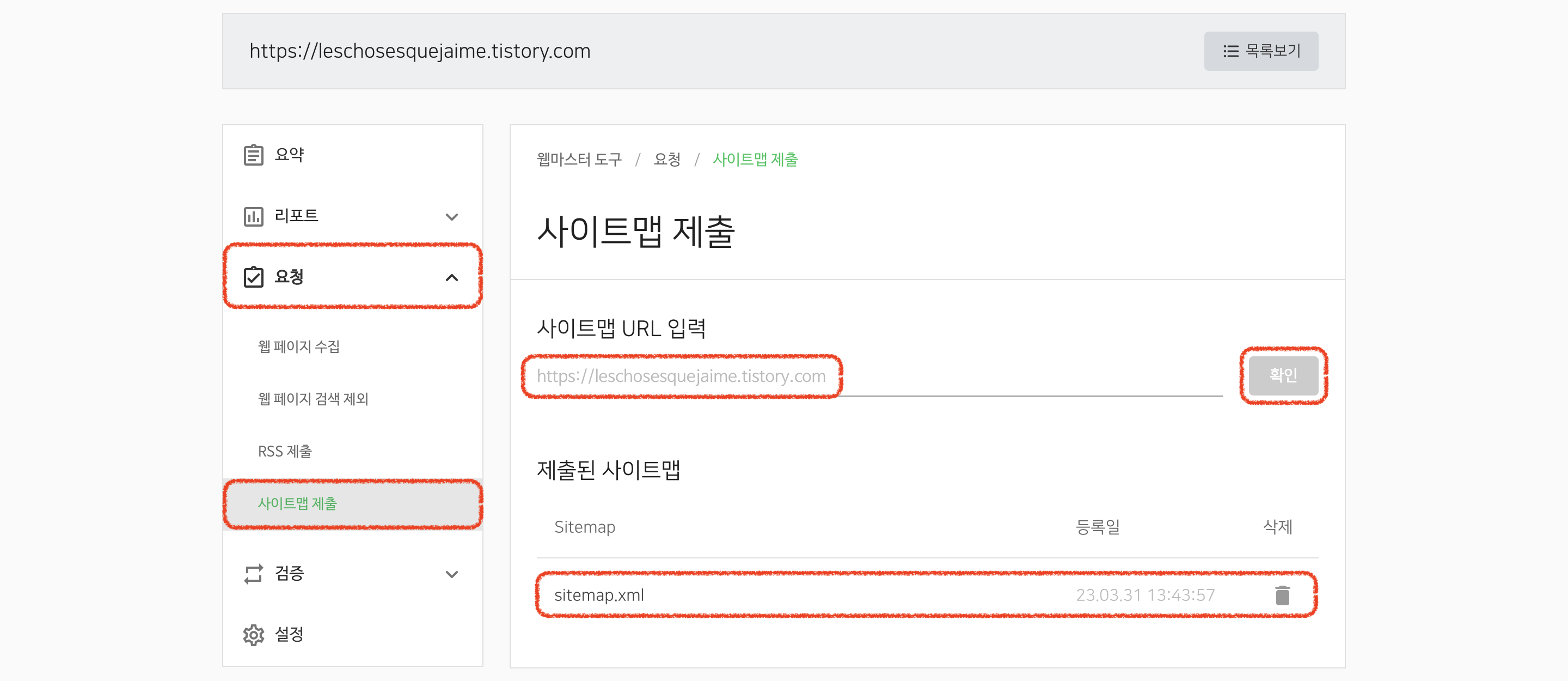The height and width of the screenshot is (681, 1568).
Task: Click the 설정 gear icon
Action: click(x=253, y=635)
